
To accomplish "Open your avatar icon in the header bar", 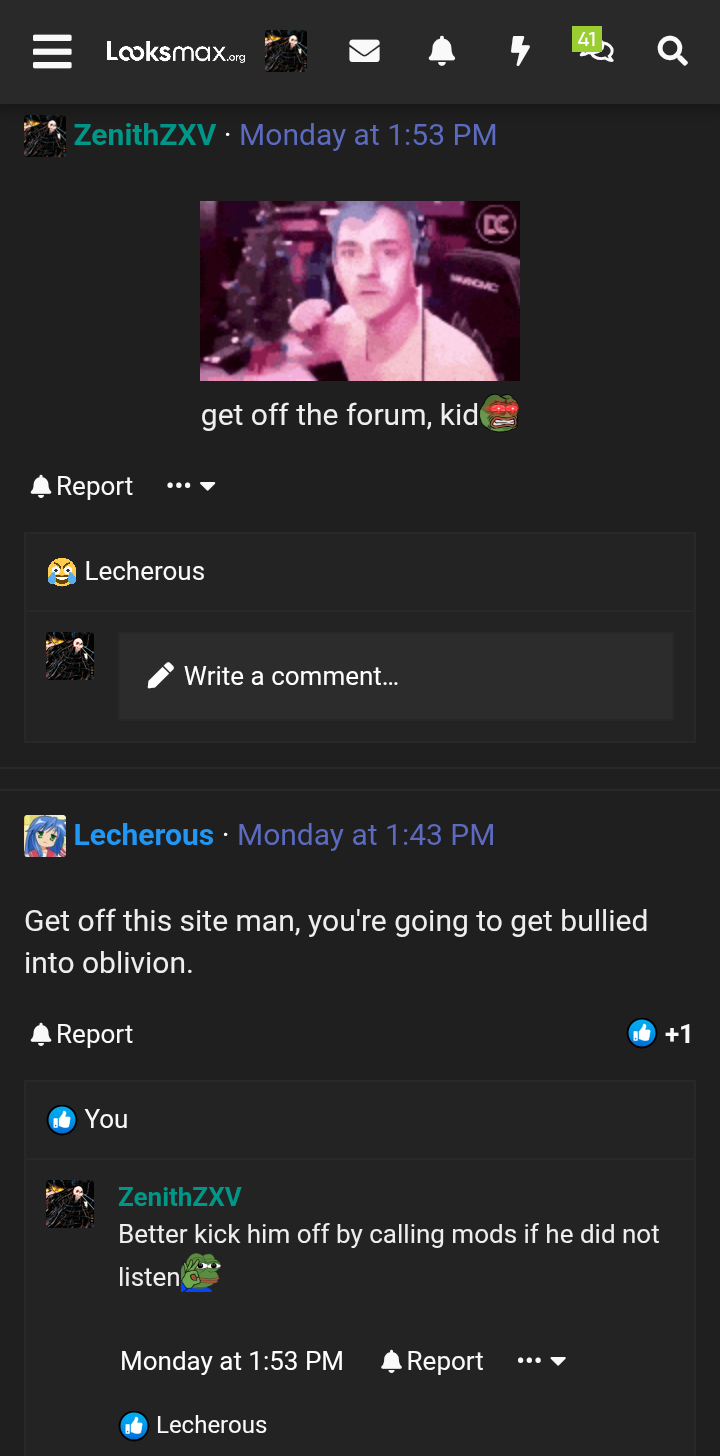I will pyautogui.click(x=286, y=51).
